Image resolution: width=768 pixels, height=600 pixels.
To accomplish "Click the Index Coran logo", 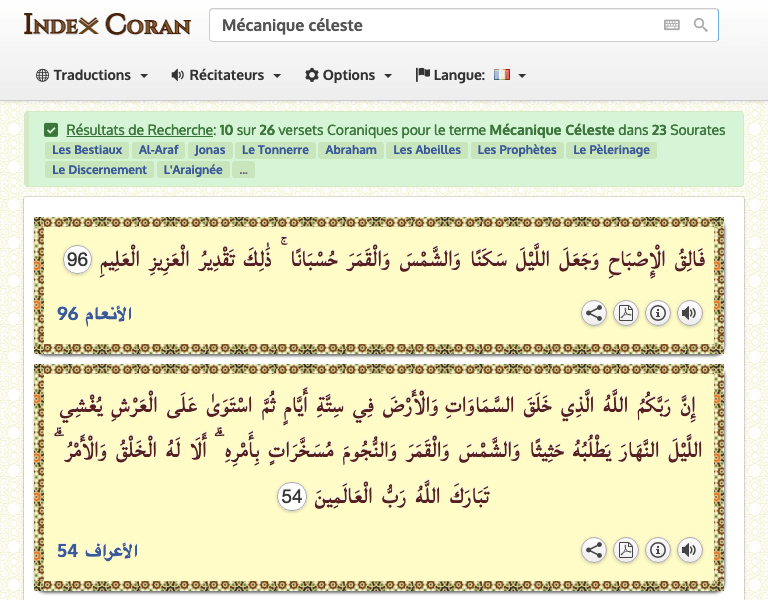I will point(107,25).
